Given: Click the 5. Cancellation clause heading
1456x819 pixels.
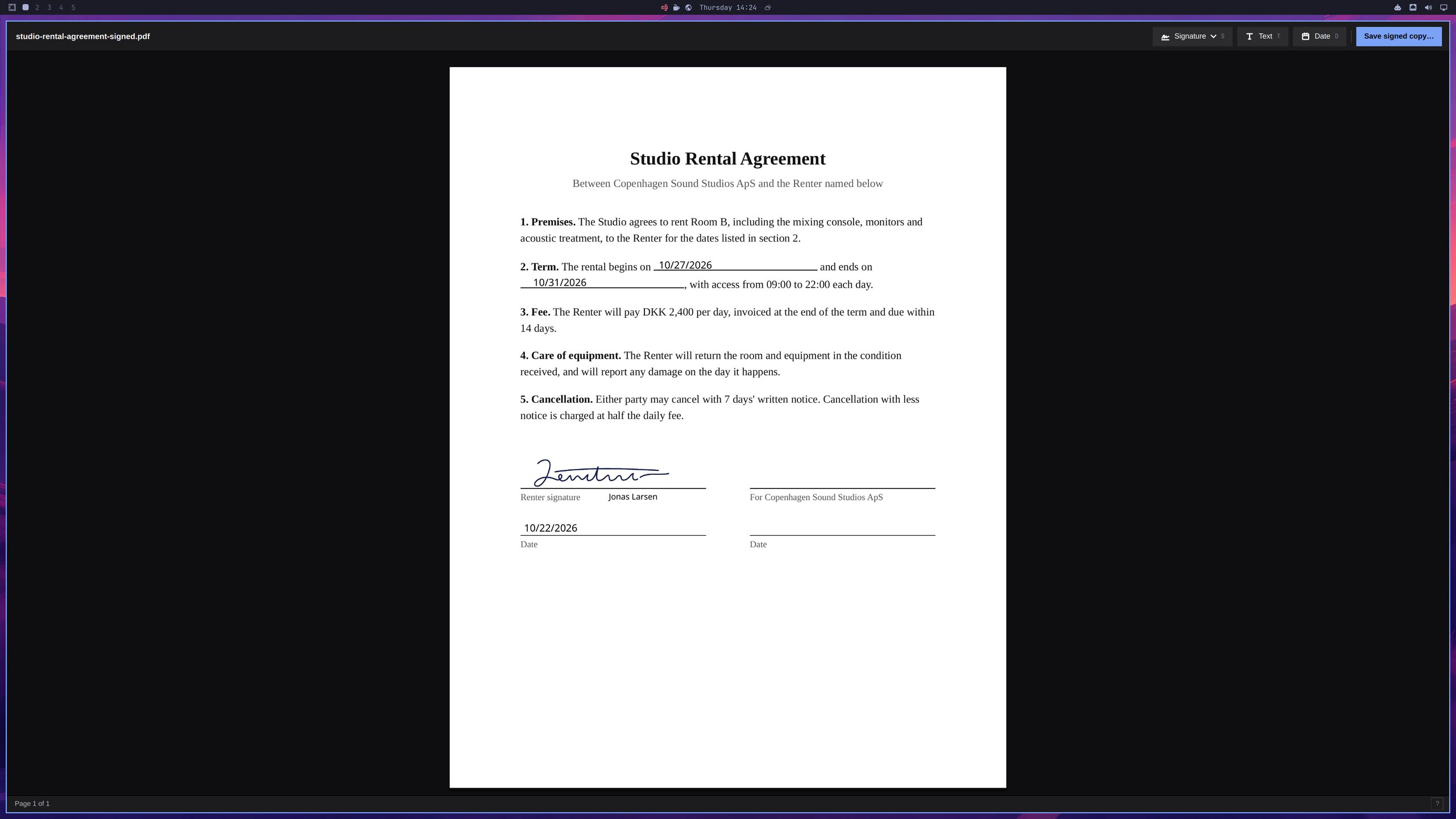Looking at the screenshot, I should click(x=556, y=399).
